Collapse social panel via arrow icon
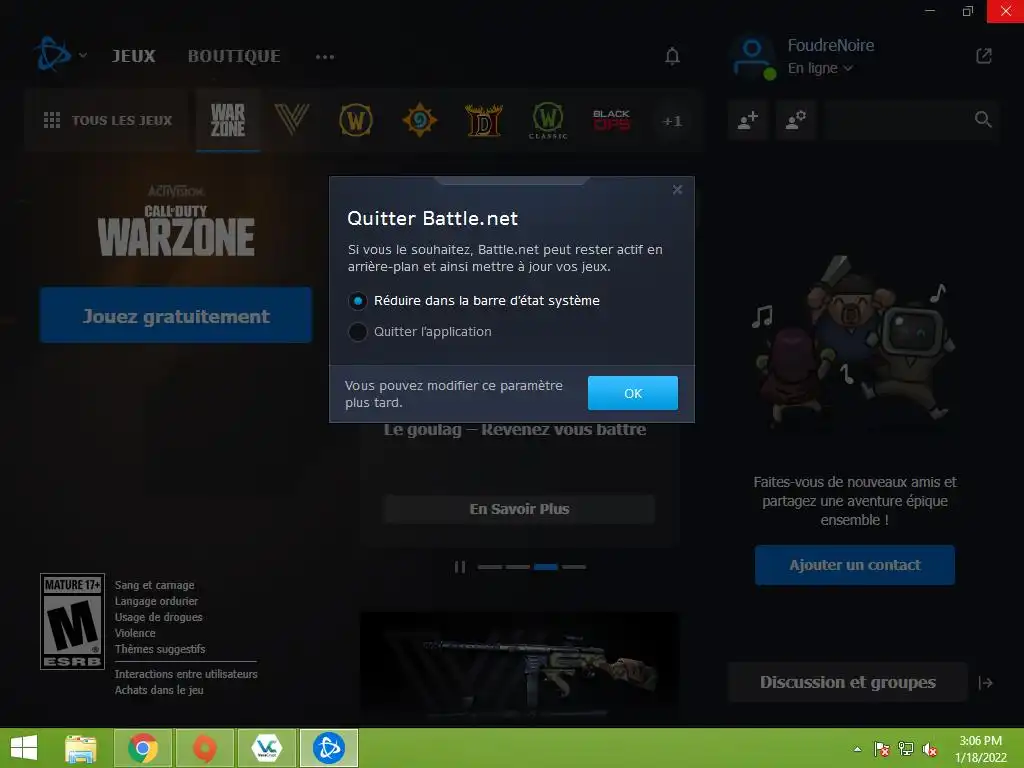 pyautogui.click(x=985, y=683)
